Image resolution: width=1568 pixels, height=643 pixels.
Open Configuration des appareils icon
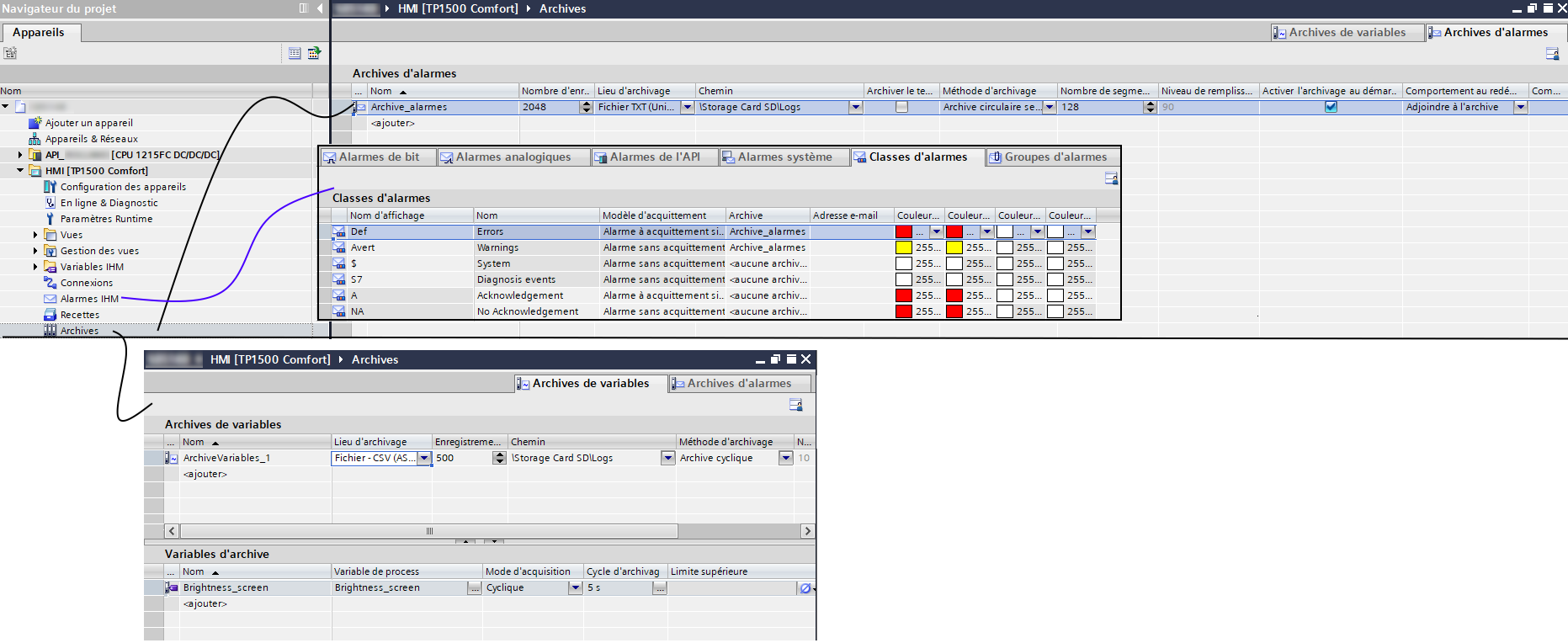50,187
